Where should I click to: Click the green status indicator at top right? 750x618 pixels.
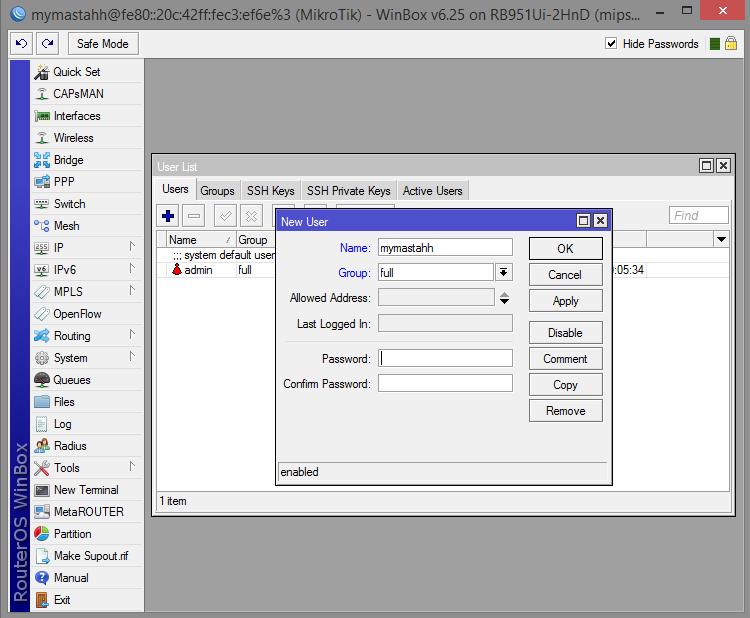click(x=715, y=44)
